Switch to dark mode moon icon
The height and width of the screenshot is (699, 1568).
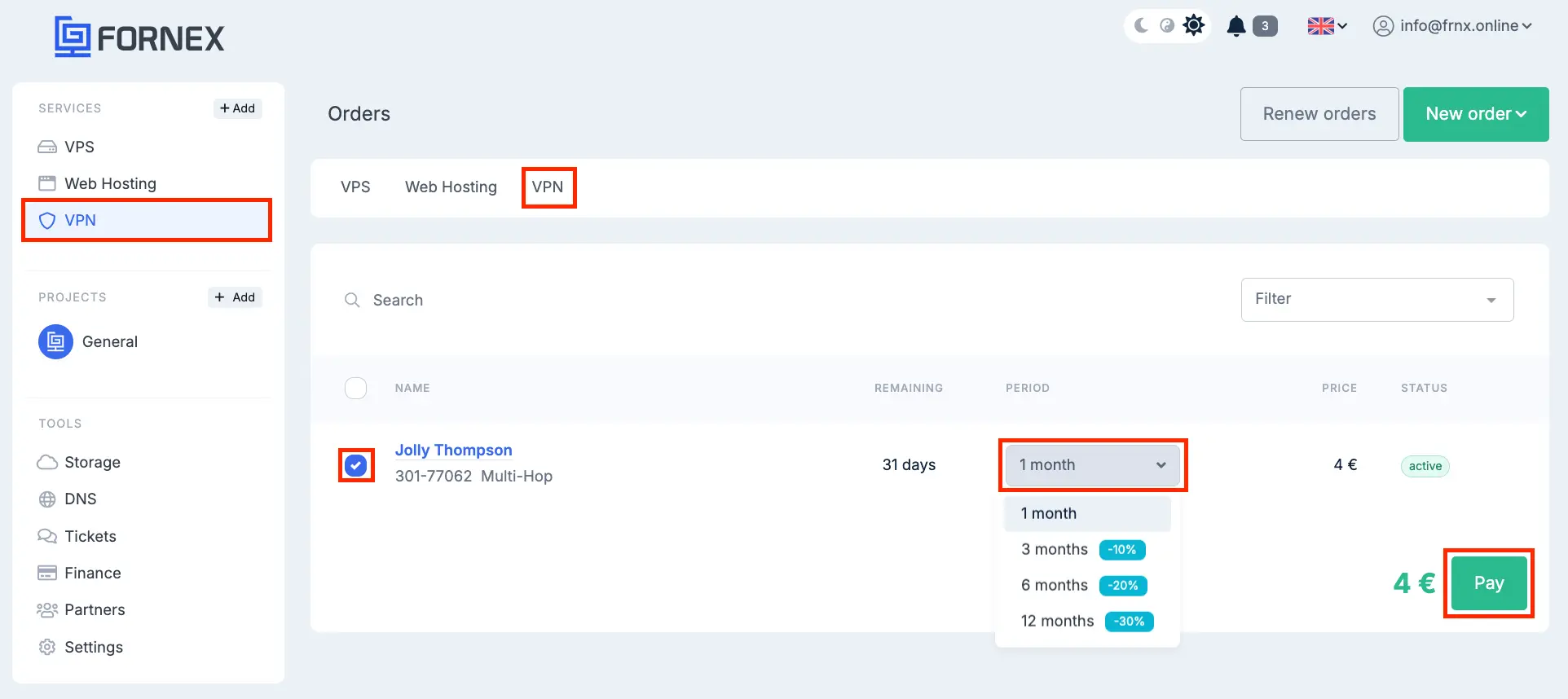(x=1142, y=25)
